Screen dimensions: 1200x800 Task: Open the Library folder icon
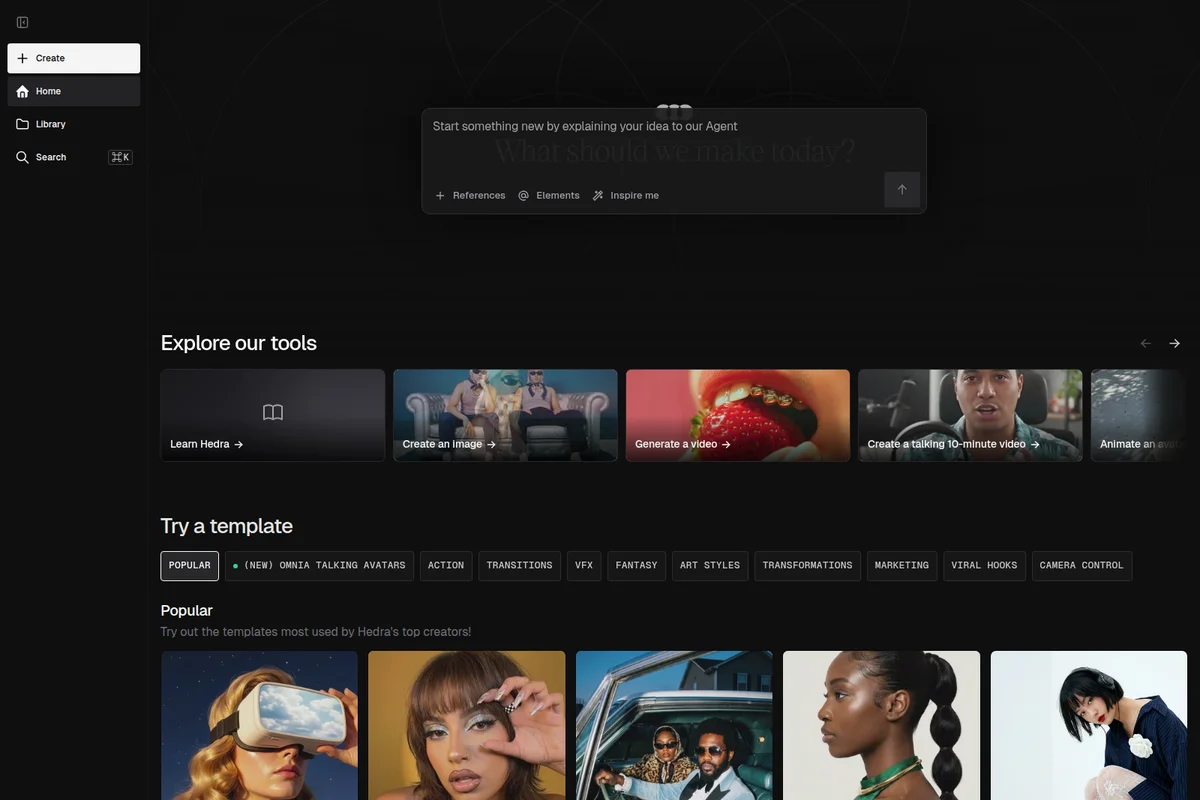tap(21, 123)
